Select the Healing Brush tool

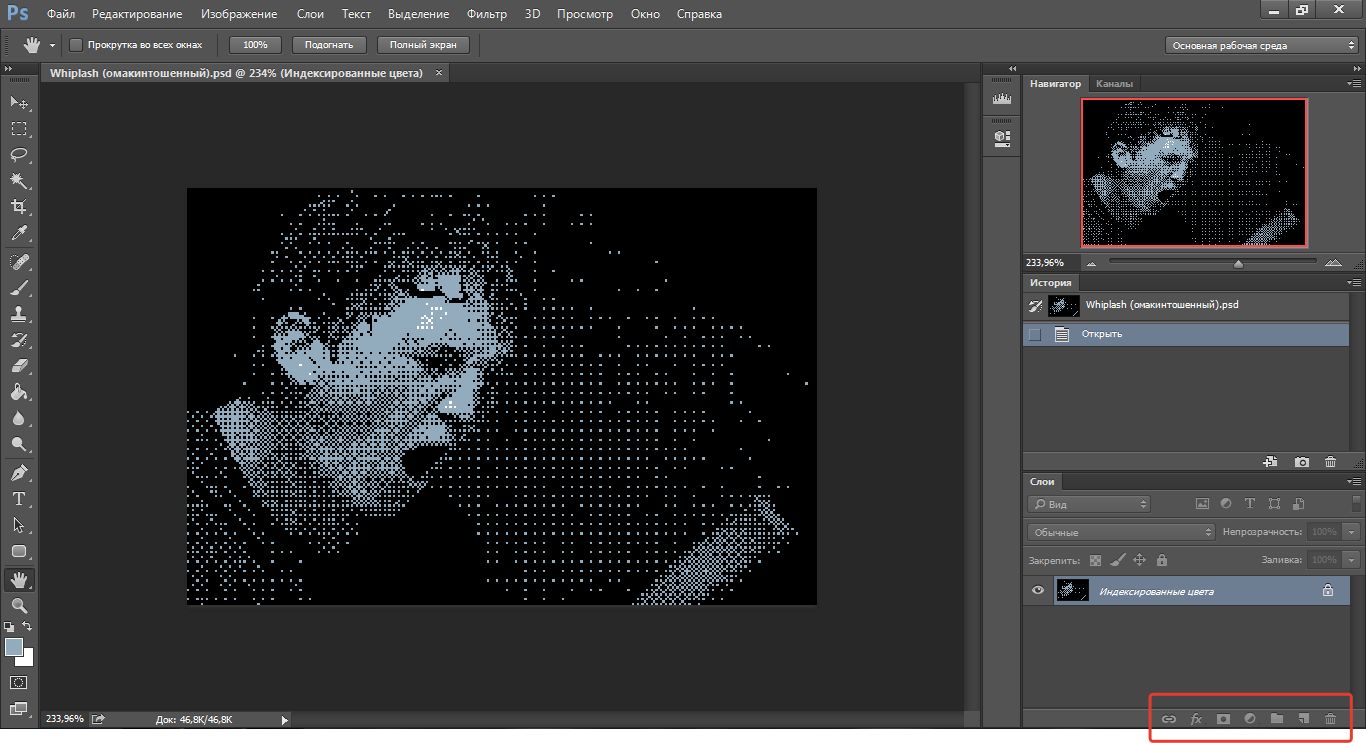point(19,262)
